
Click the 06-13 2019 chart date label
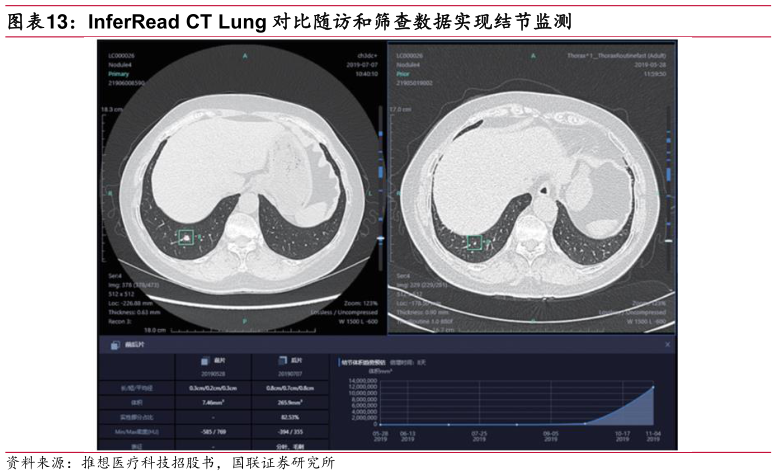(407, 436)
